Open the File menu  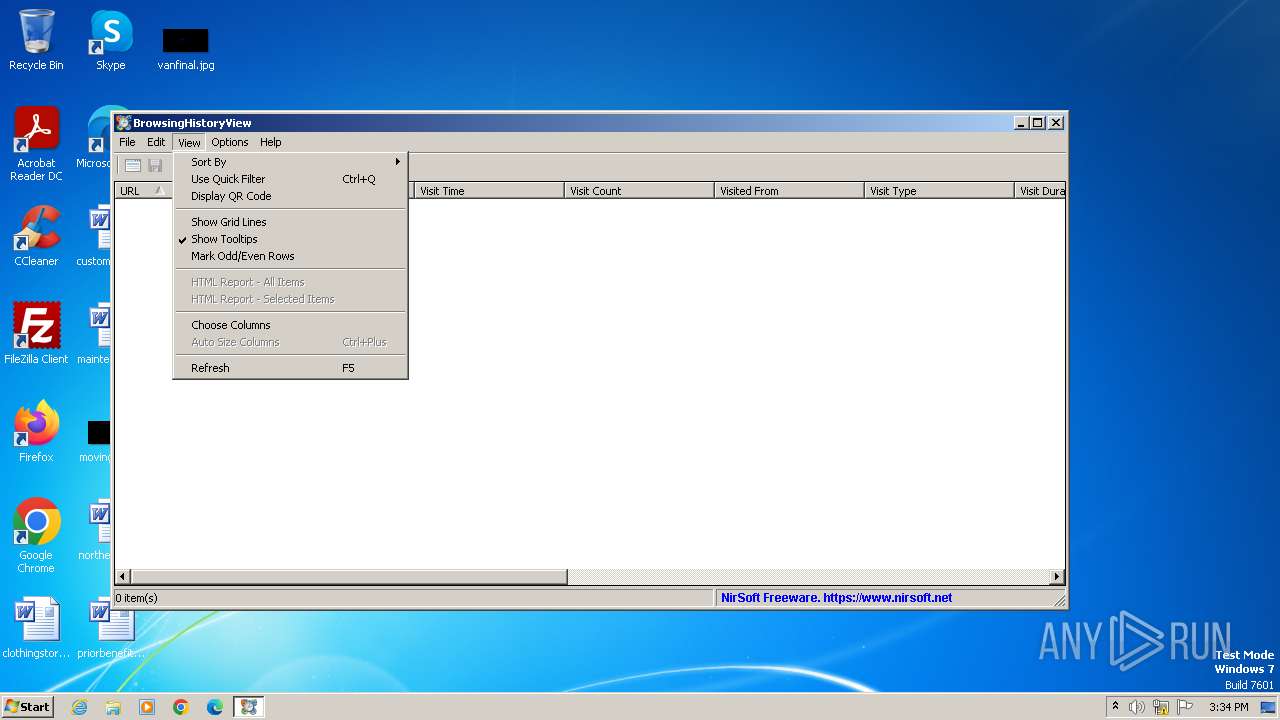pyautogui.click(x=127, y=142)
